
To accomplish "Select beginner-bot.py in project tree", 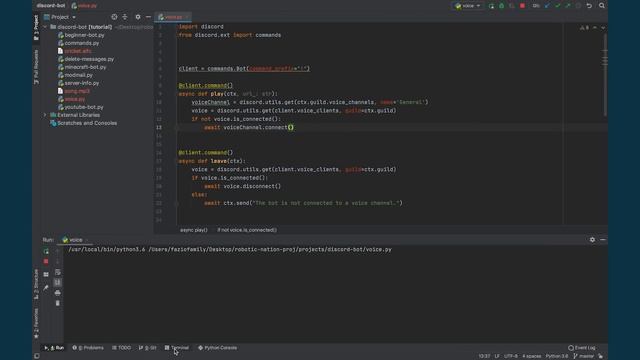I will (x=81, y=35).
